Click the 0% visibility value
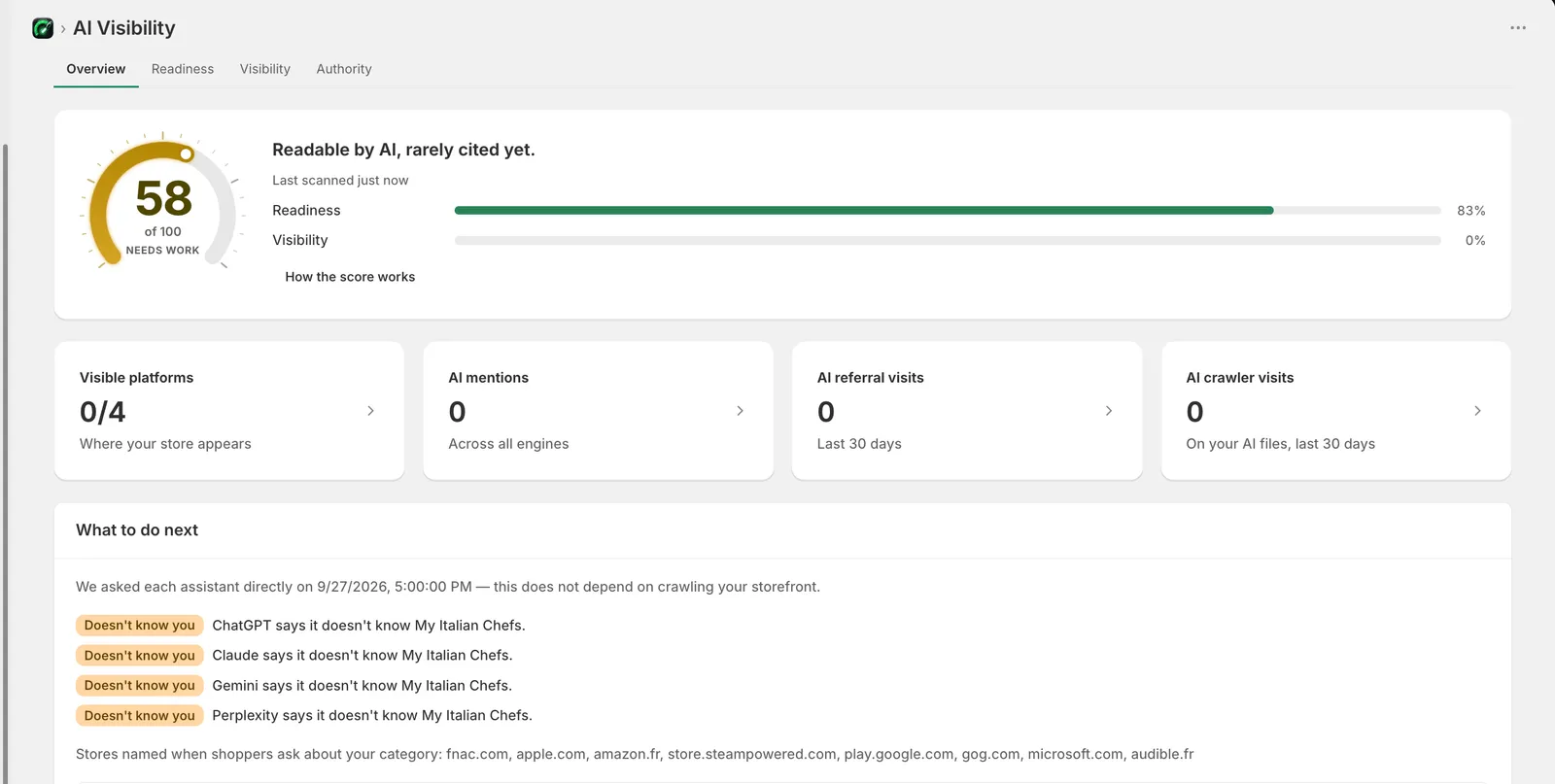The image size is (1555, 784). pyautogui.click(x=1475, y=241)
